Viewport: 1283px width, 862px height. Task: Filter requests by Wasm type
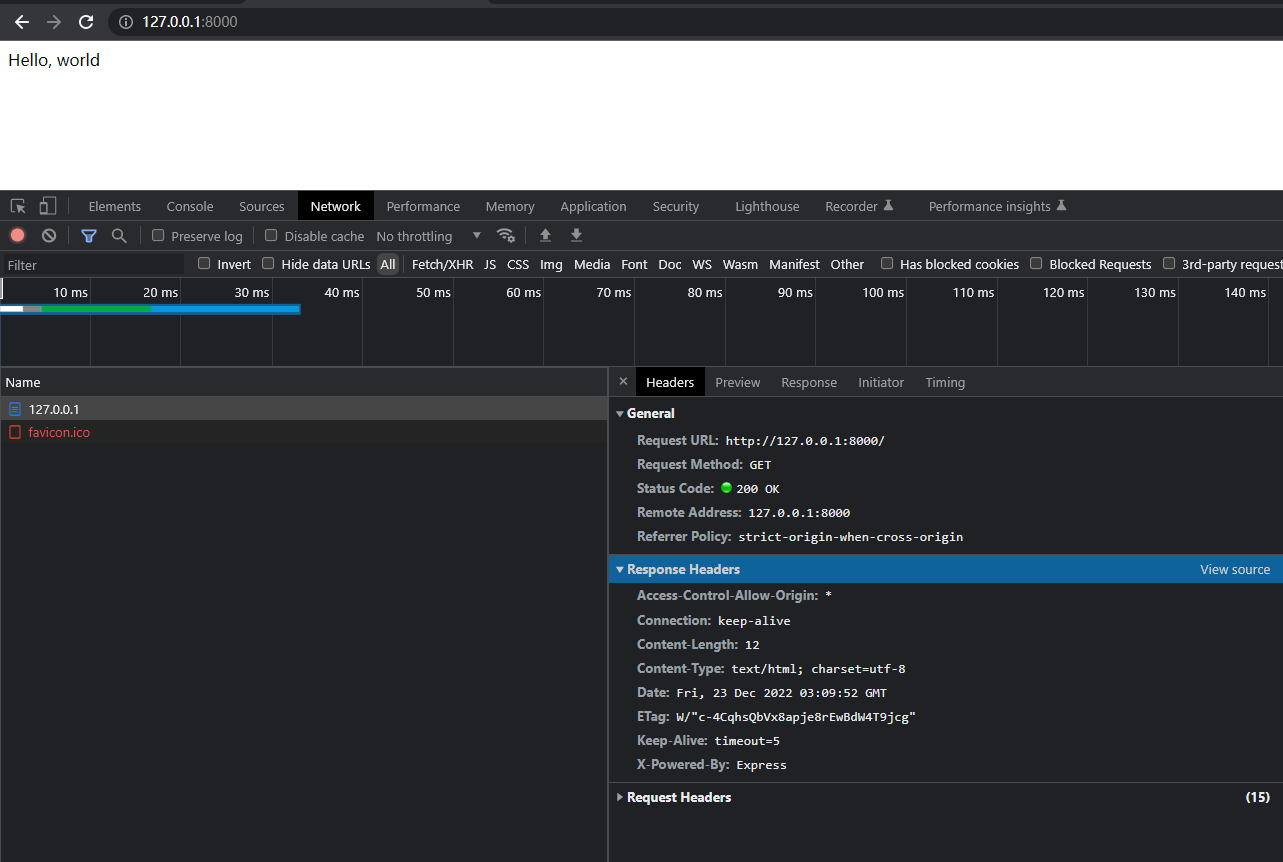(740, 264)
